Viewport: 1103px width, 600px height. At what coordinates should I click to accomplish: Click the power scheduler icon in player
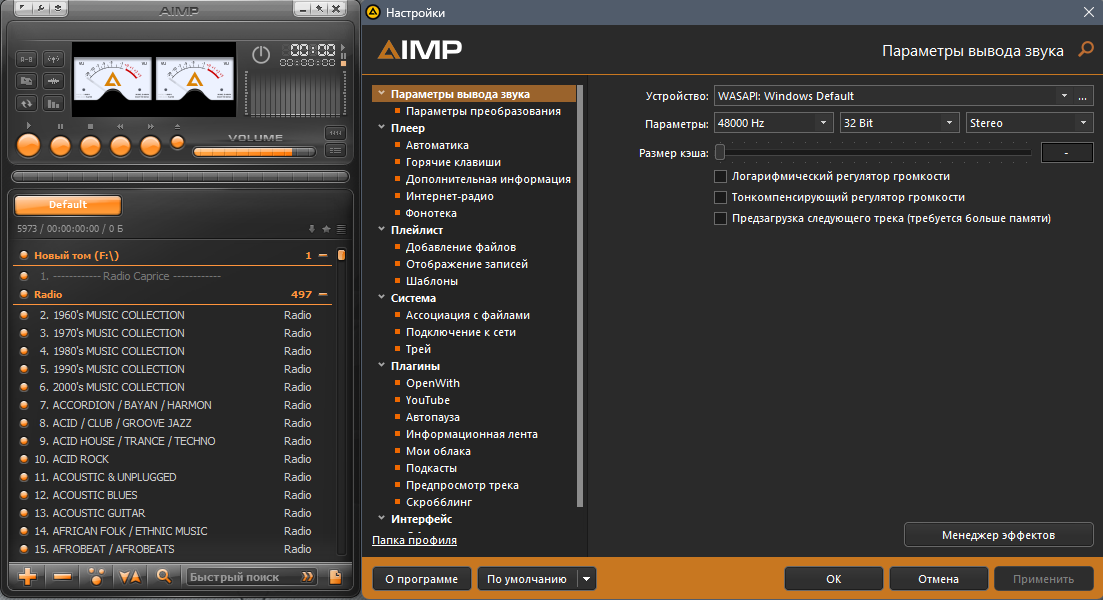tap(261, 55)
